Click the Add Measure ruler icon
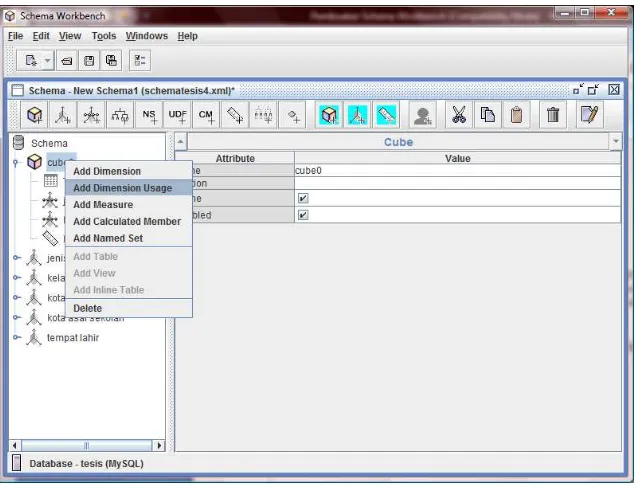Screen dimensions: 640x490 235,115
